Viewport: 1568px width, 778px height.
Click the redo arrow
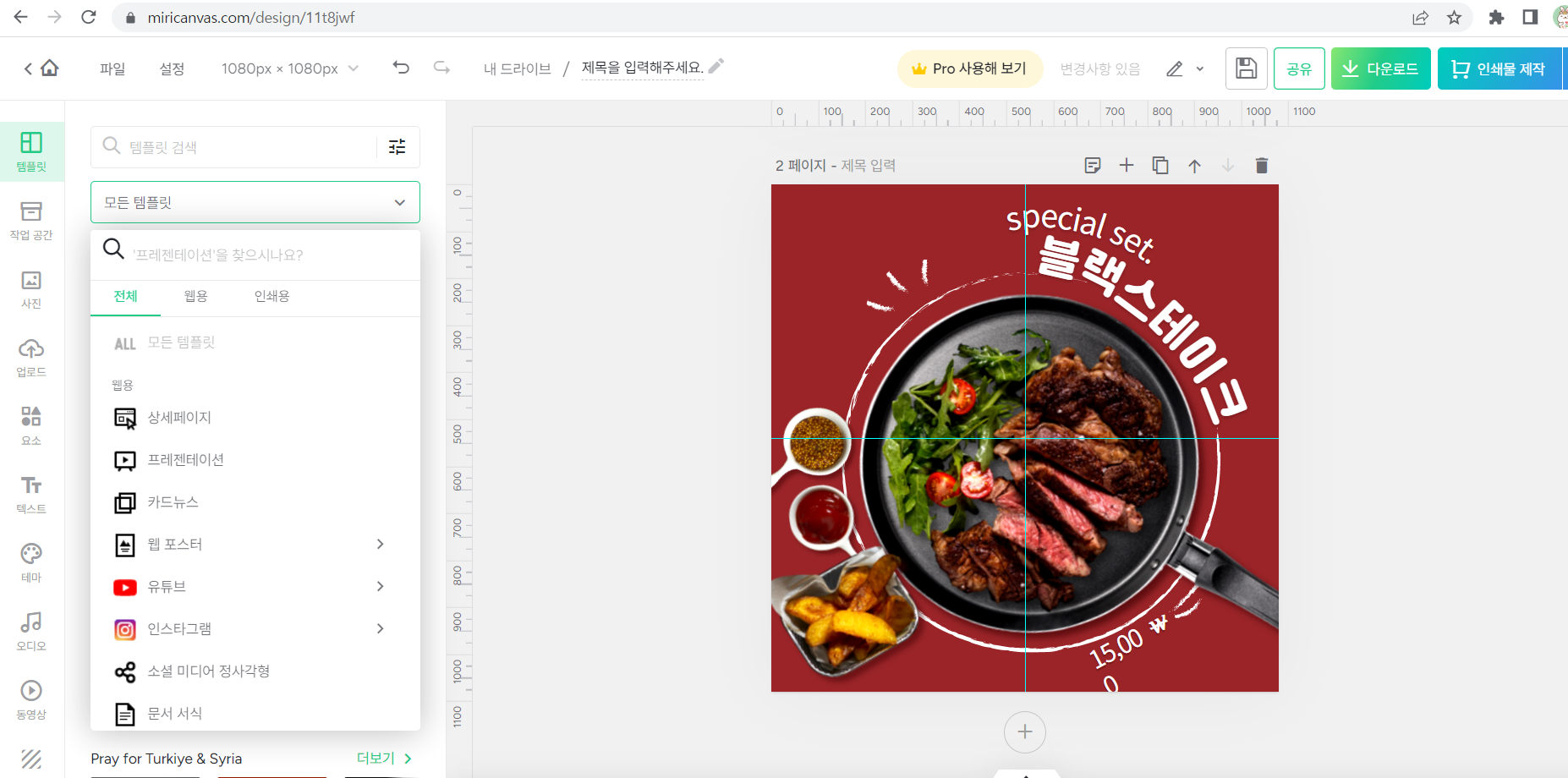[x=441, y=68]
